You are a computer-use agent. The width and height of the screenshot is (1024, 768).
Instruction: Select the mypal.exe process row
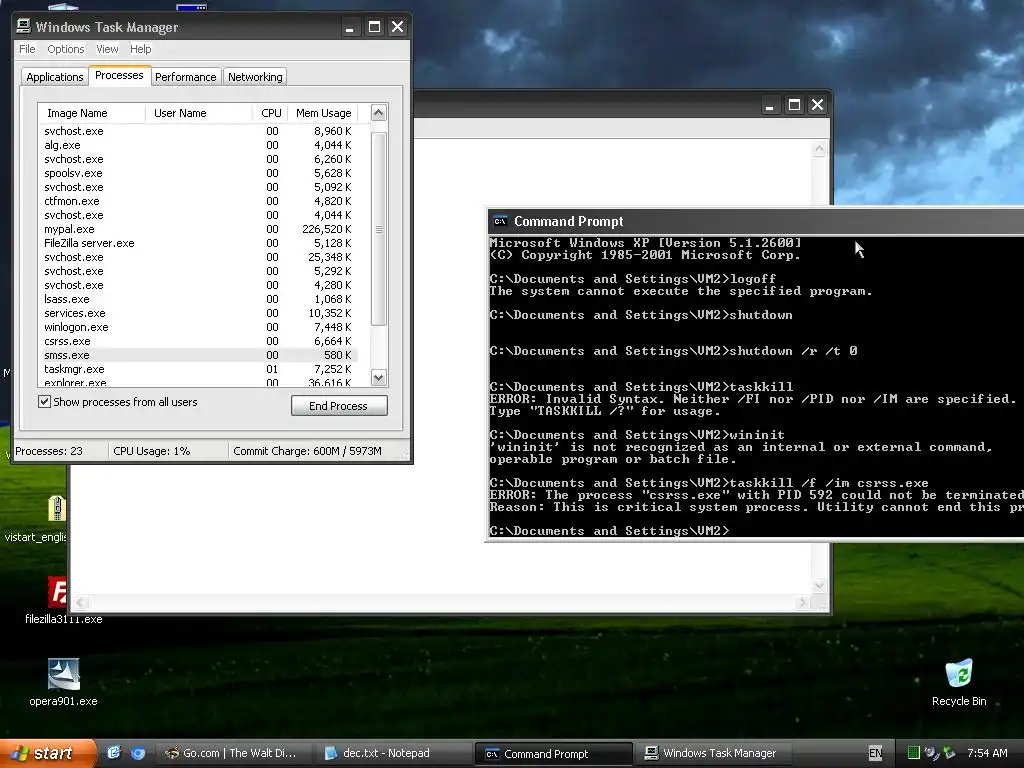click(198, 229)
